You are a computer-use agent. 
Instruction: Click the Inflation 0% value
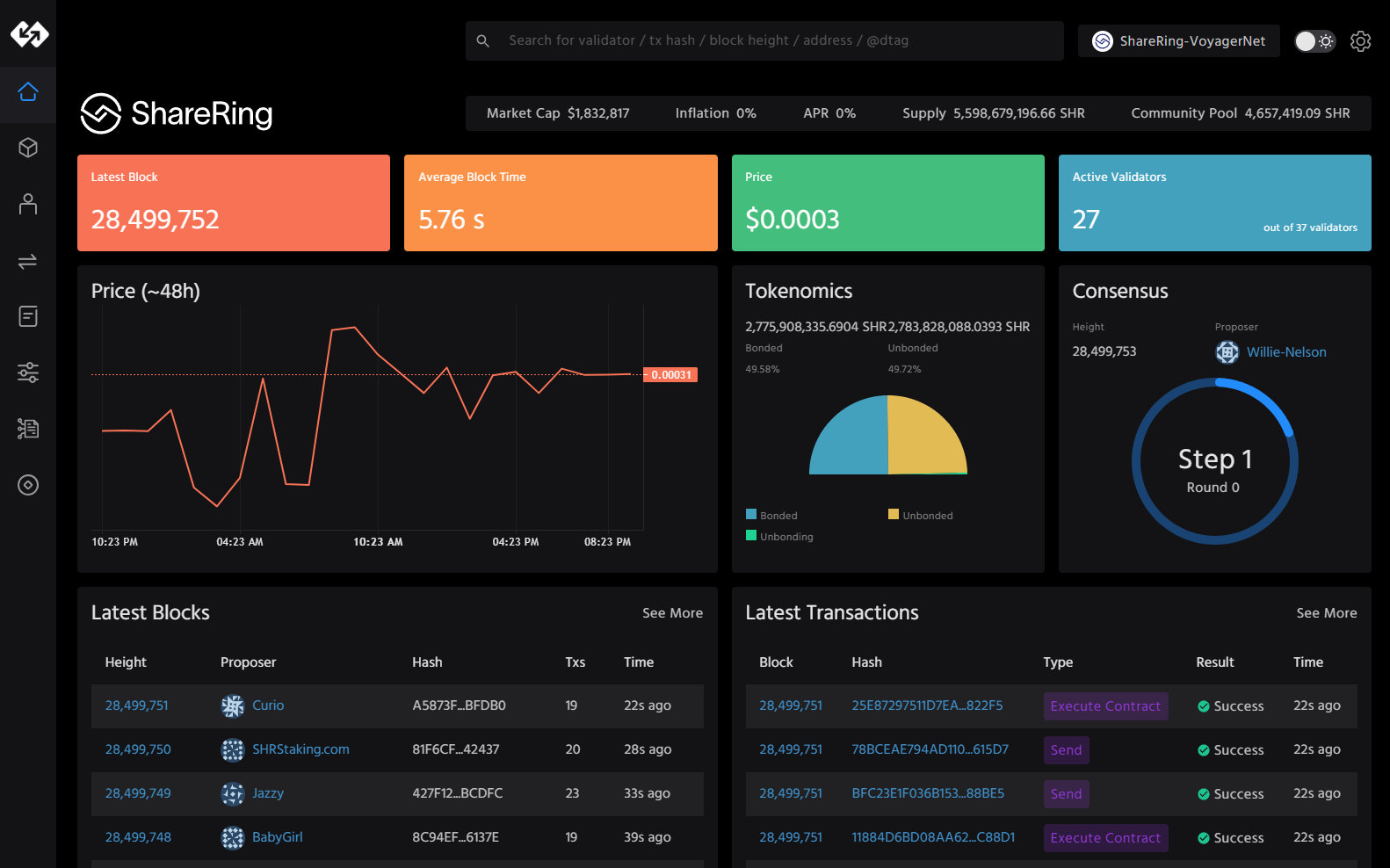click(x=746, y=113)
